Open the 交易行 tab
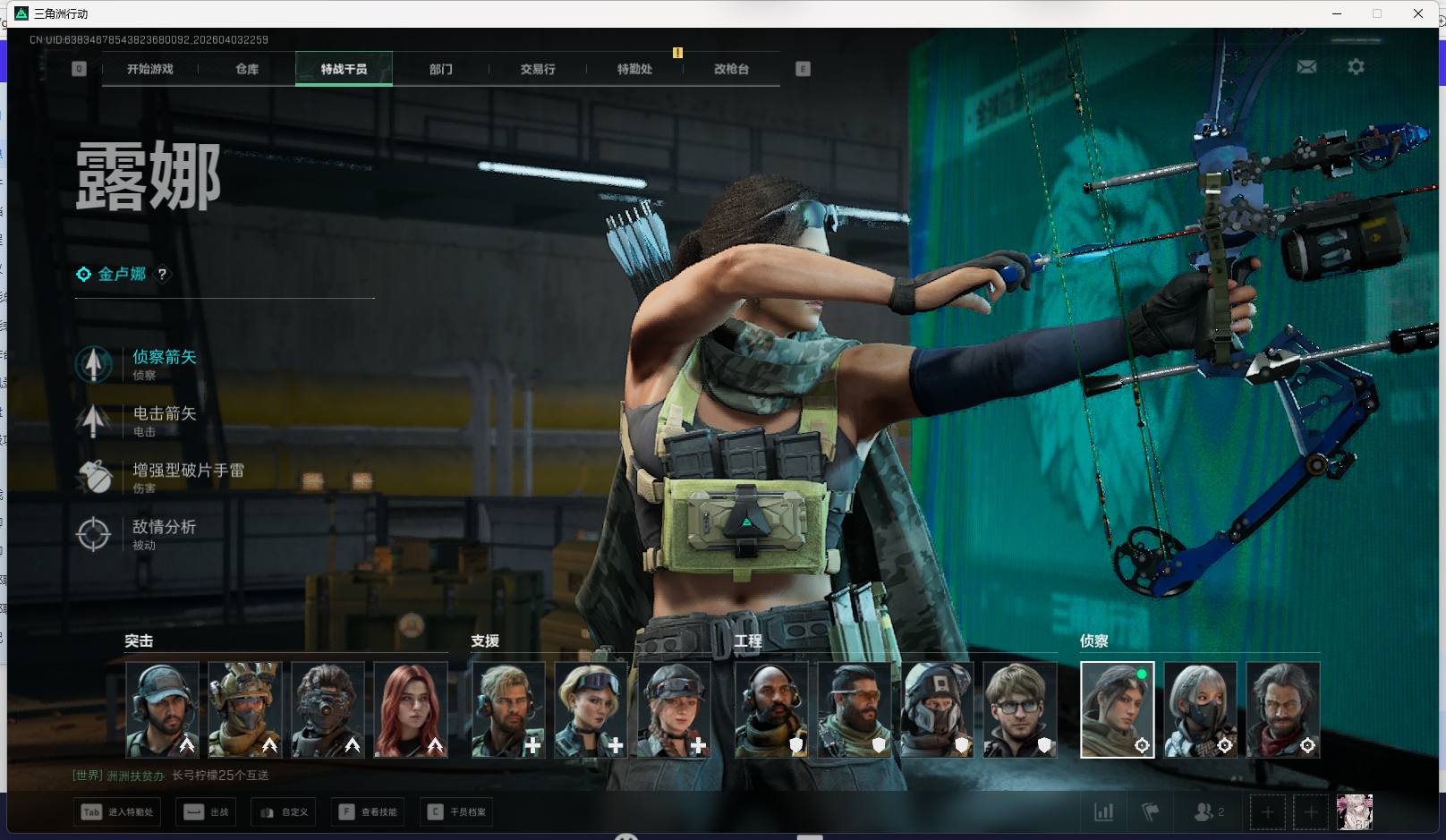1446x840 pixels. click(538, 69)
